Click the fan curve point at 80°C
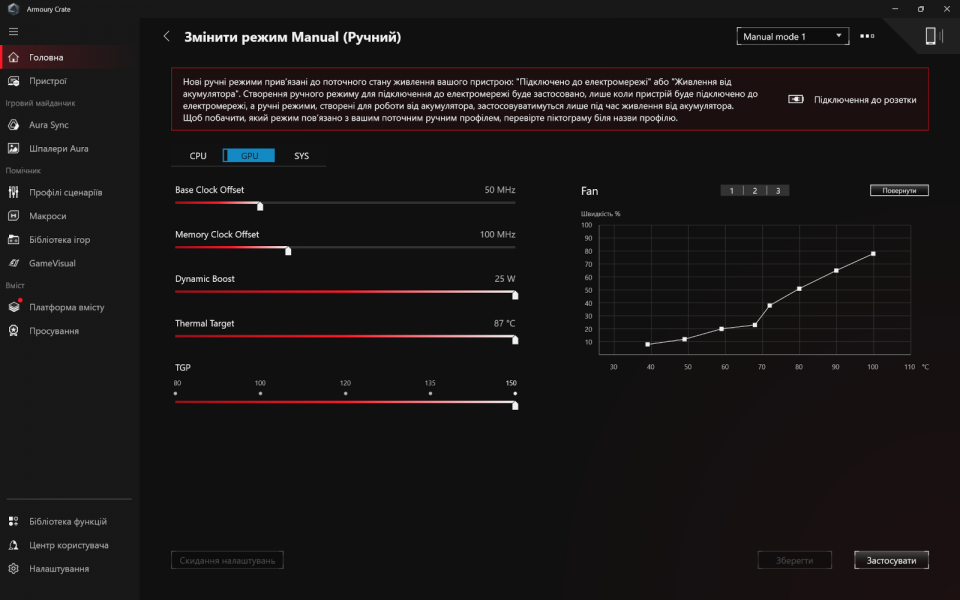 (x=800, y=288)
